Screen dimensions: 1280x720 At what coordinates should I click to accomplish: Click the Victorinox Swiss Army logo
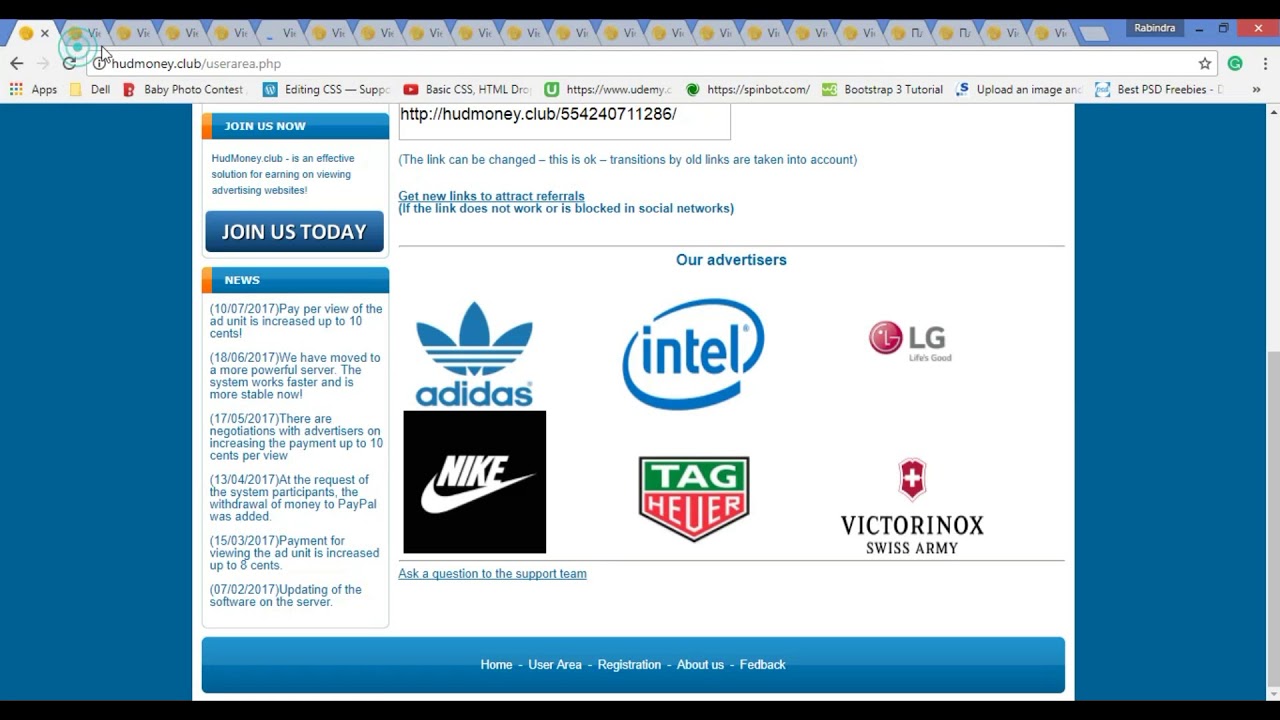click(x=912, y=506)
